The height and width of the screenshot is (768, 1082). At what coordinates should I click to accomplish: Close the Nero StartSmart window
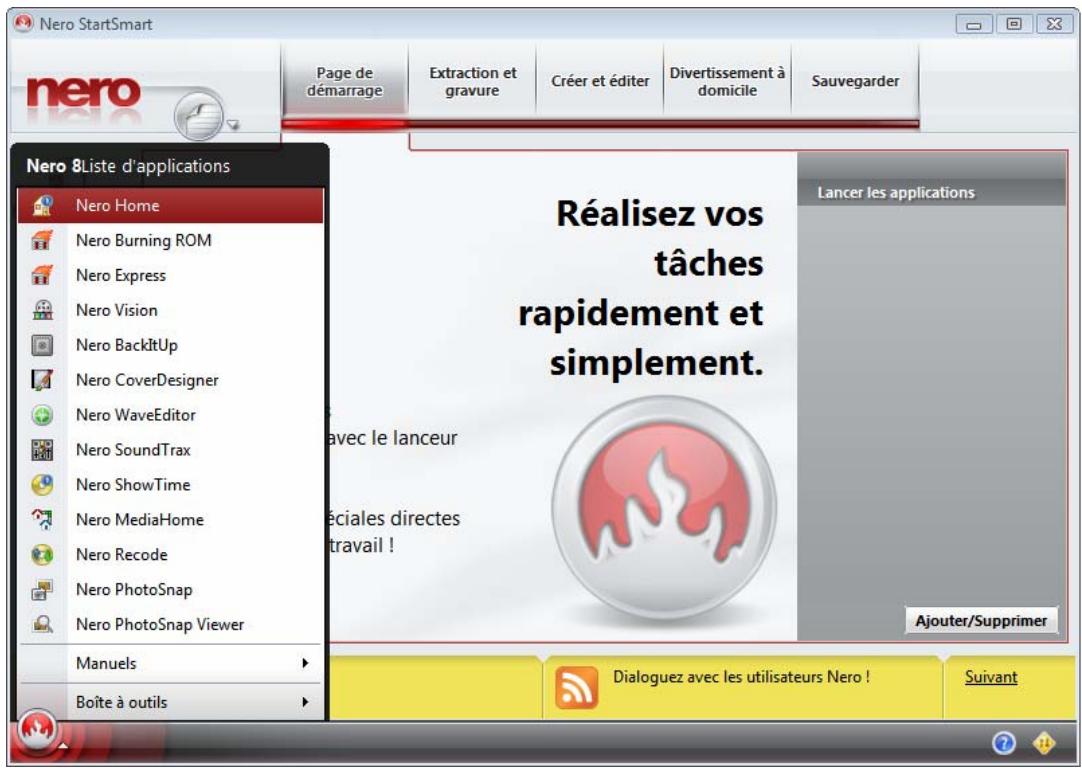(x=1054, y=24)
